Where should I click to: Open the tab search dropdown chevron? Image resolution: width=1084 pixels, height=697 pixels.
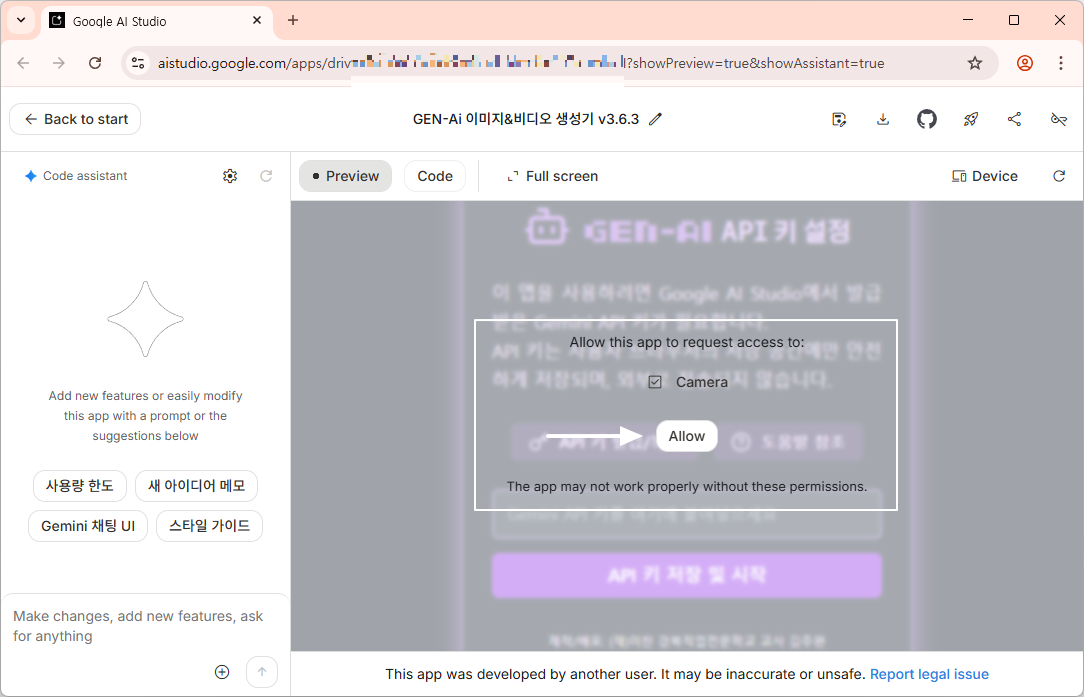pos(21,20)
